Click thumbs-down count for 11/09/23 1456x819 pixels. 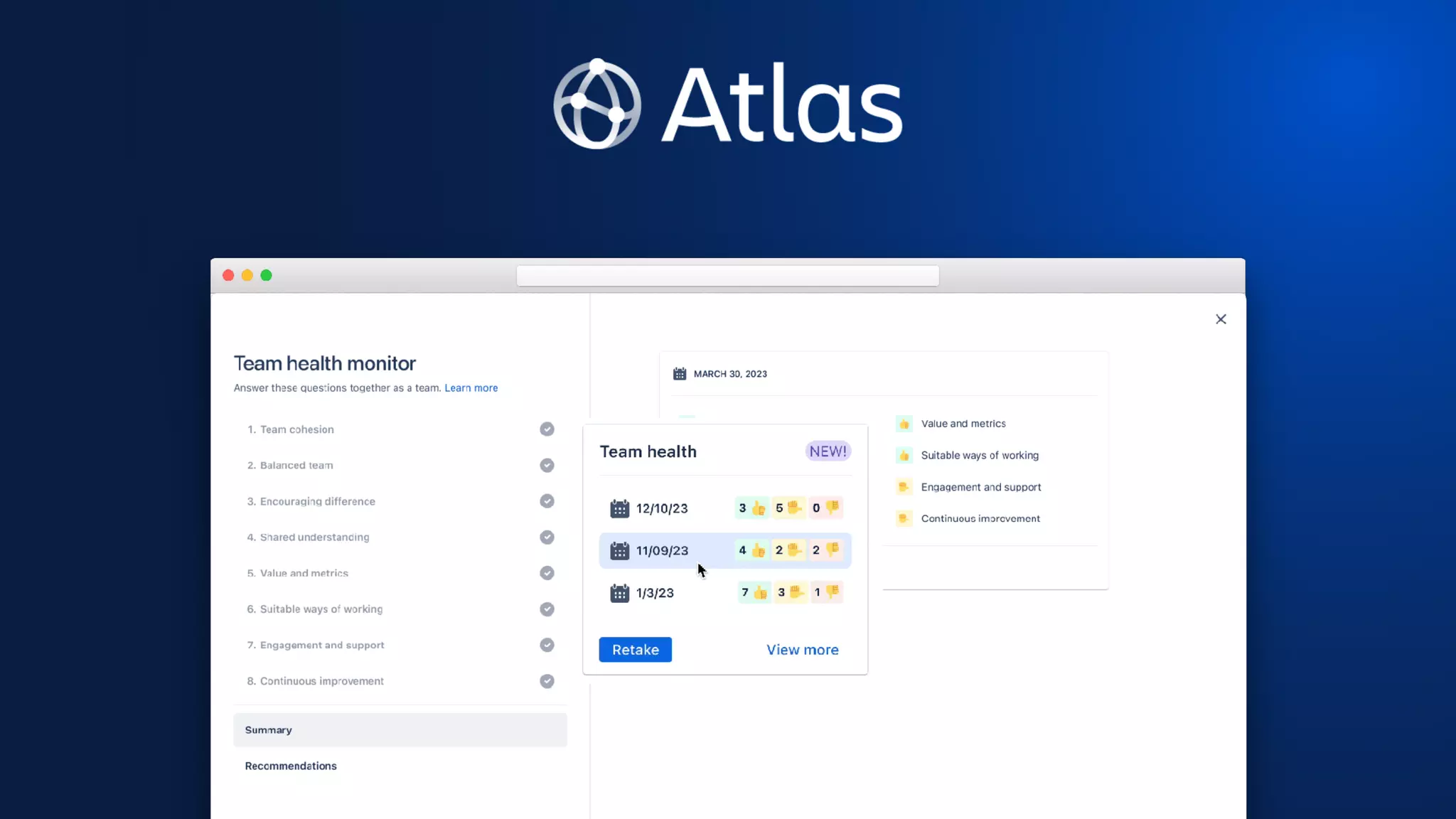coord(825,550)
